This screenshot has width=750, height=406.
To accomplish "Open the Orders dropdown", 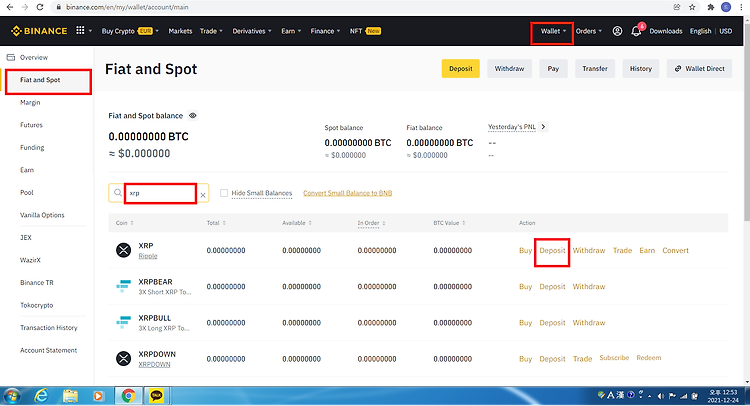I will point(589,31).
